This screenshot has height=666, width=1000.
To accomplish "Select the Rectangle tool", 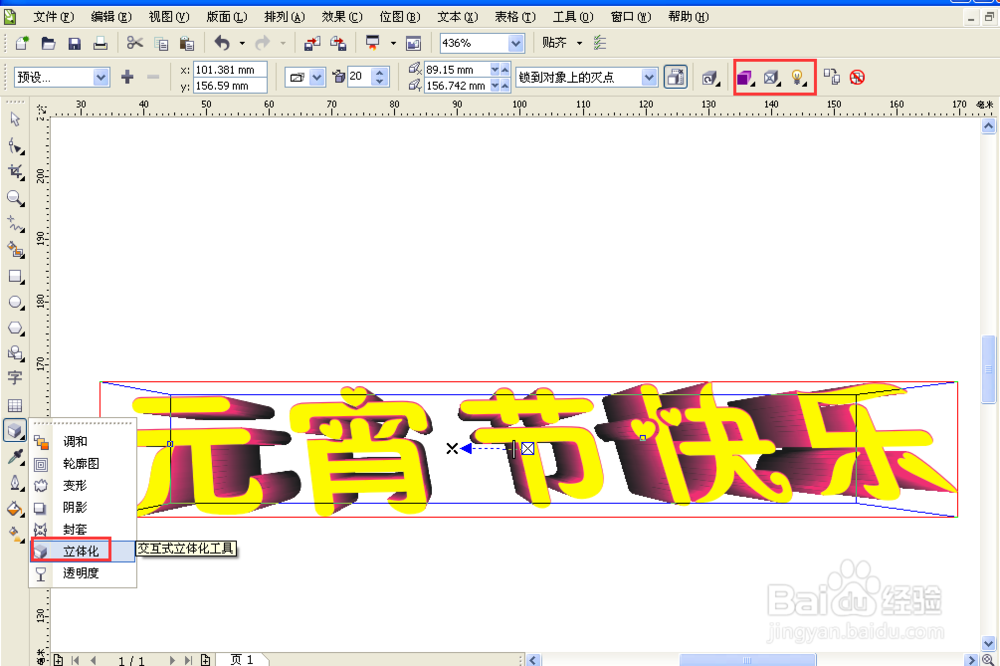I will click(15, 275).
